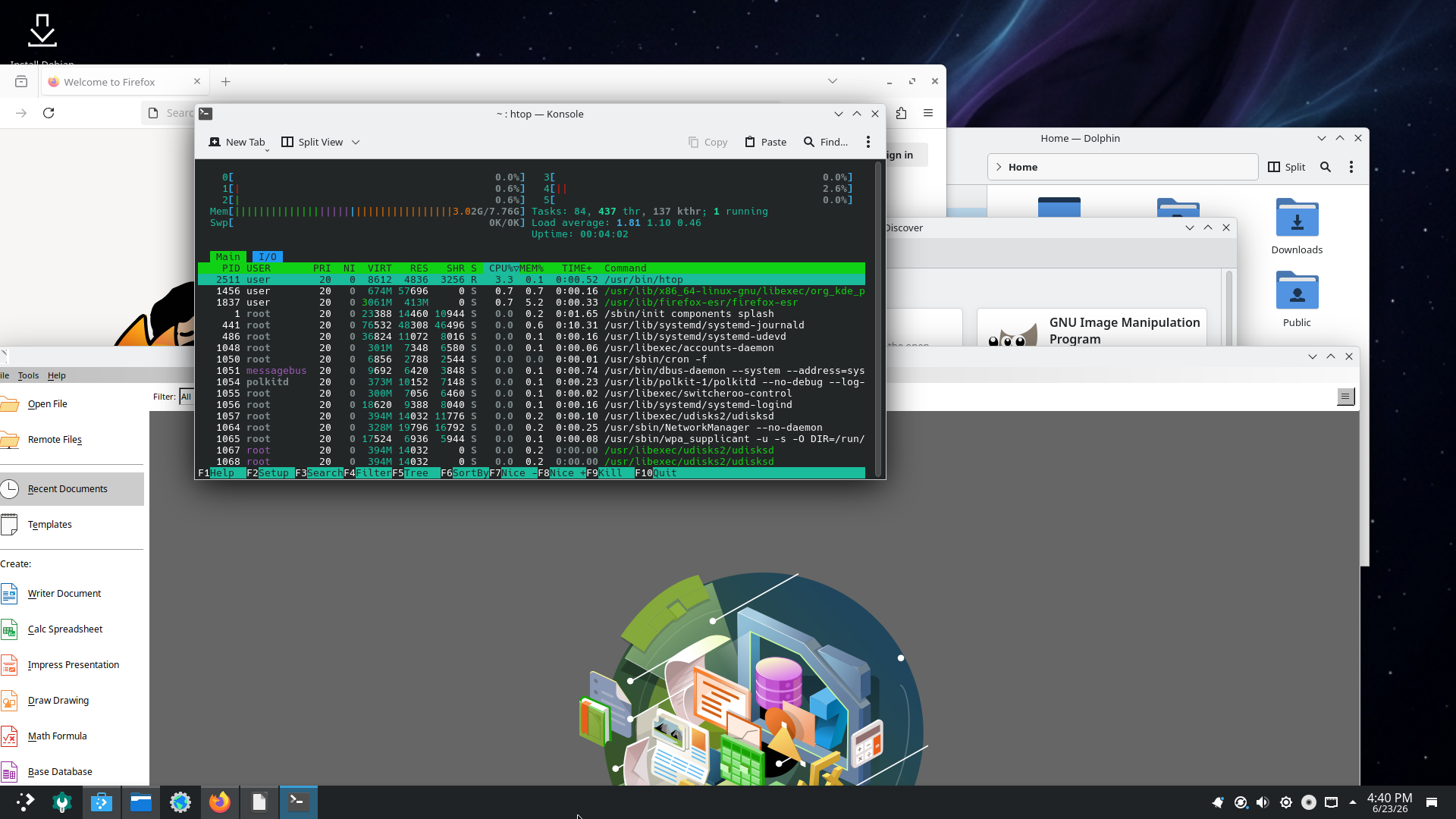This screenshot has width=1456, height=819.
Task: Click Discover window vertical scrollbar
Action: [1228, 307]
